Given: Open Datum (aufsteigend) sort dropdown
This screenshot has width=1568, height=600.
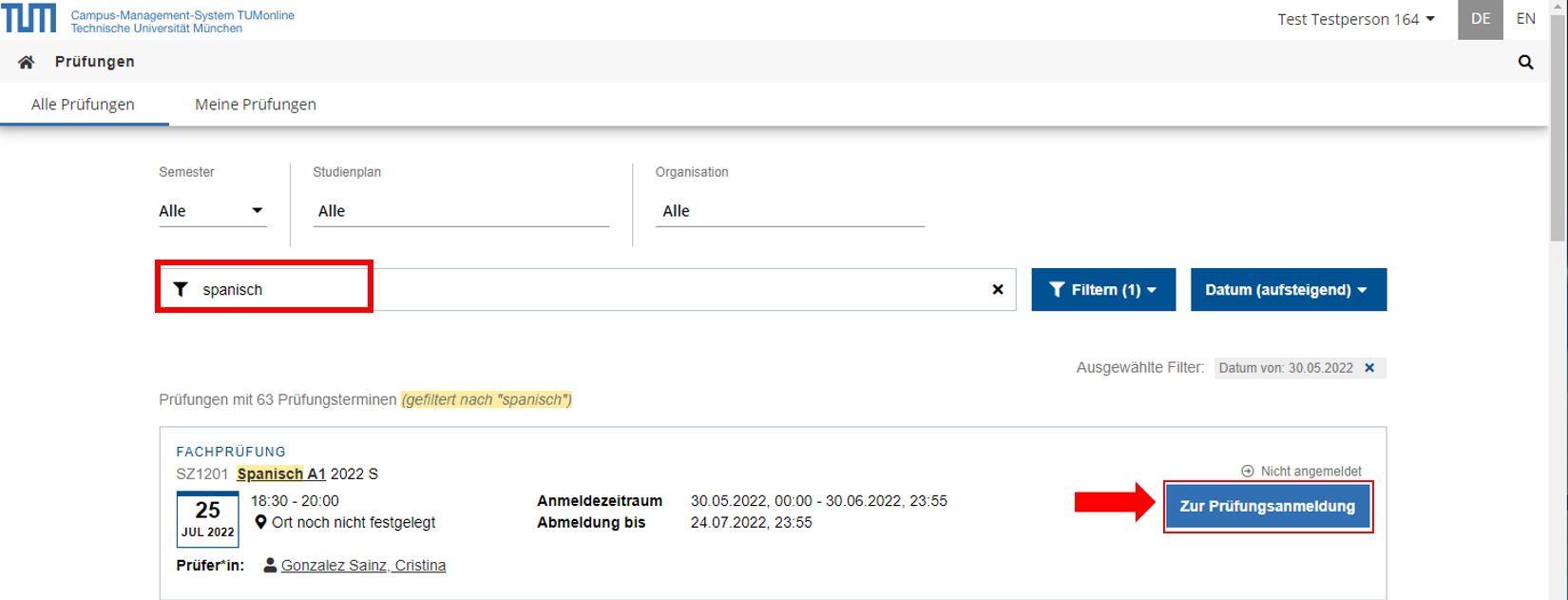Looking at the screenshot, I should [1288, 290].
